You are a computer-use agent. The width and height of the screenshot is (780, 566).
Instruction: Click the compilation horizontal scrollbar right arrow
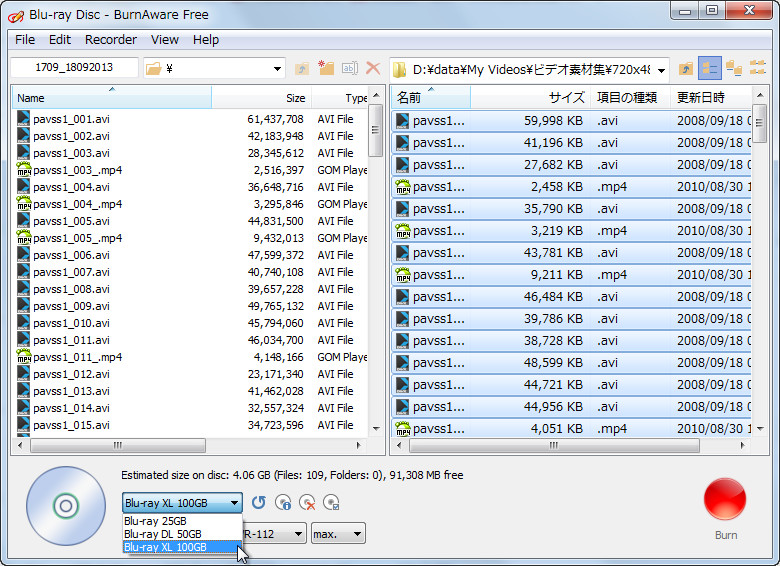358,445
